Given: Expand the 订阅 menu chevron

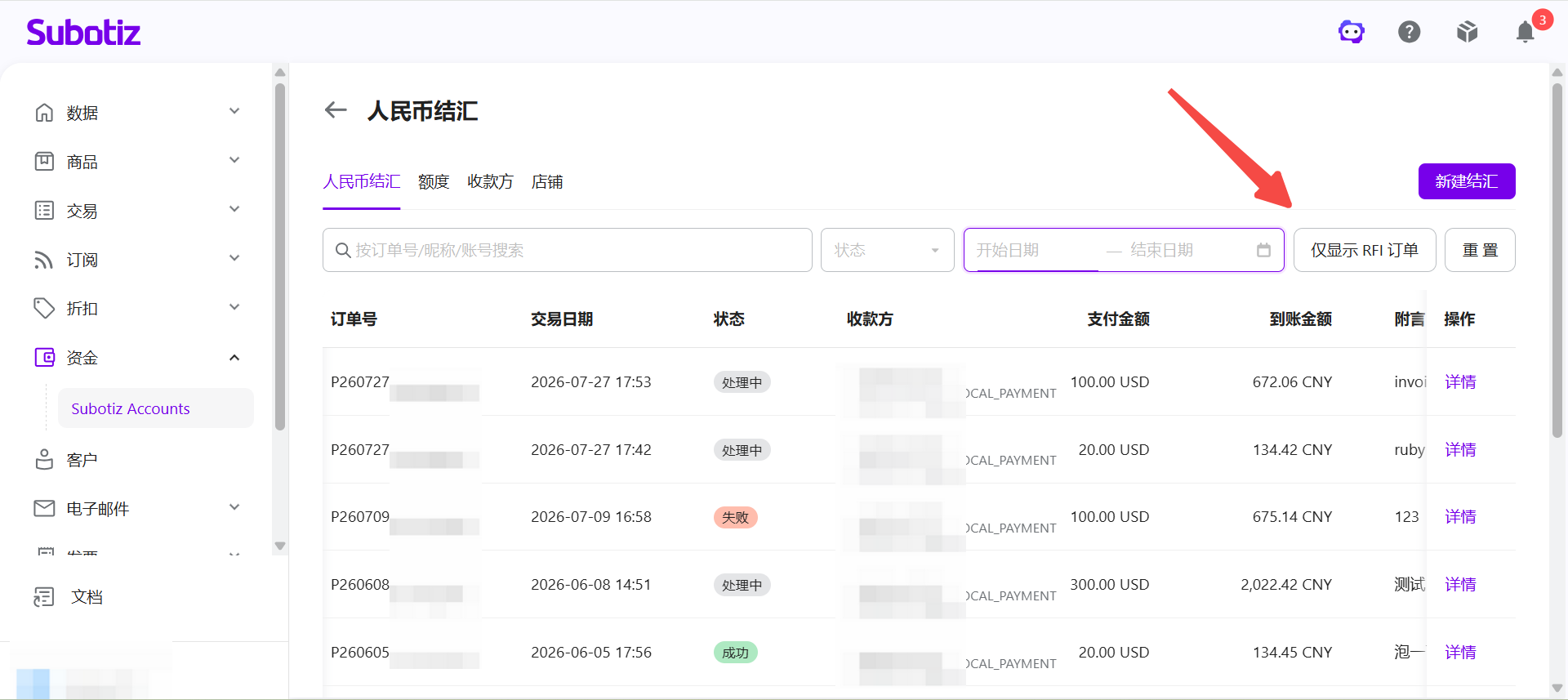Looking at the screenshot, I should 234,258.
